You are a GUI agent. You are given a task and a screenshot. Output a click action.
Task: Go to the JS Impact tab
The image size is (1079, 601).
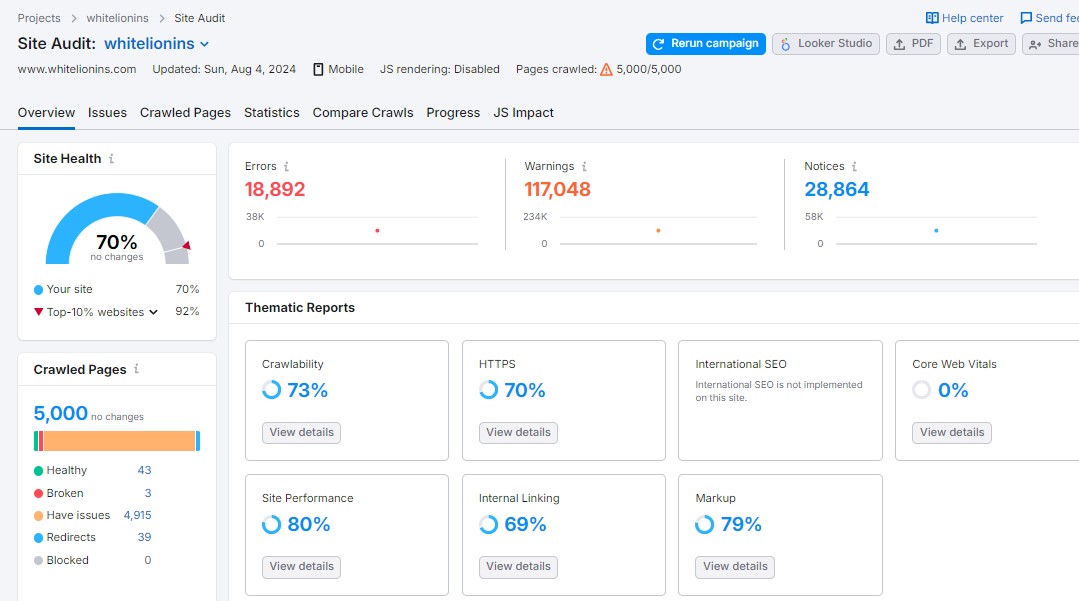[523, 113]
